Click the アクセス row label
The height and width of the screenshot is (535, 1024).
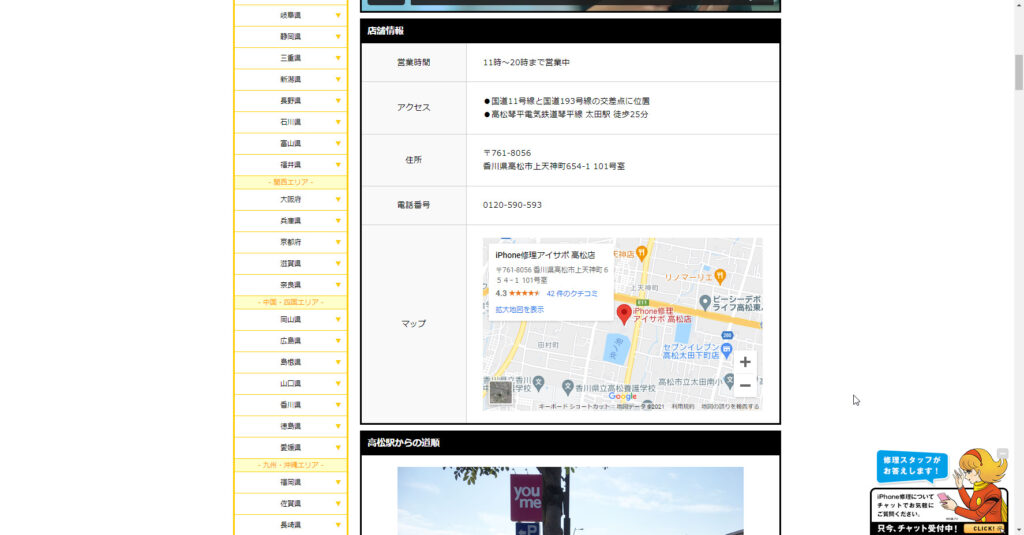pos(413,108)
